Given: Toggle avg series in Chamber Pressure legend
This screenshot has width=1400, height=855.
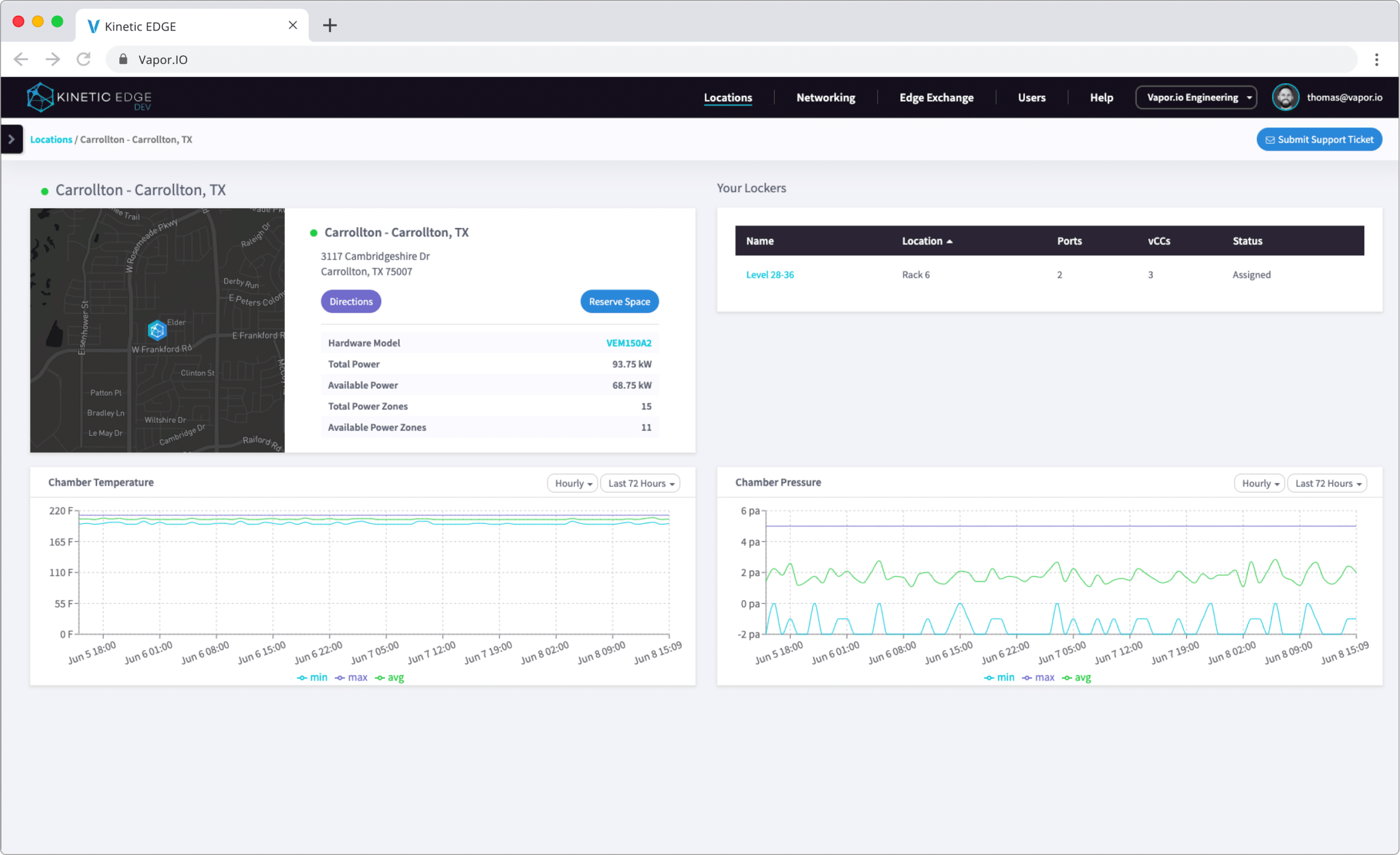Looking at the screenshot, I should point(1077,678).
